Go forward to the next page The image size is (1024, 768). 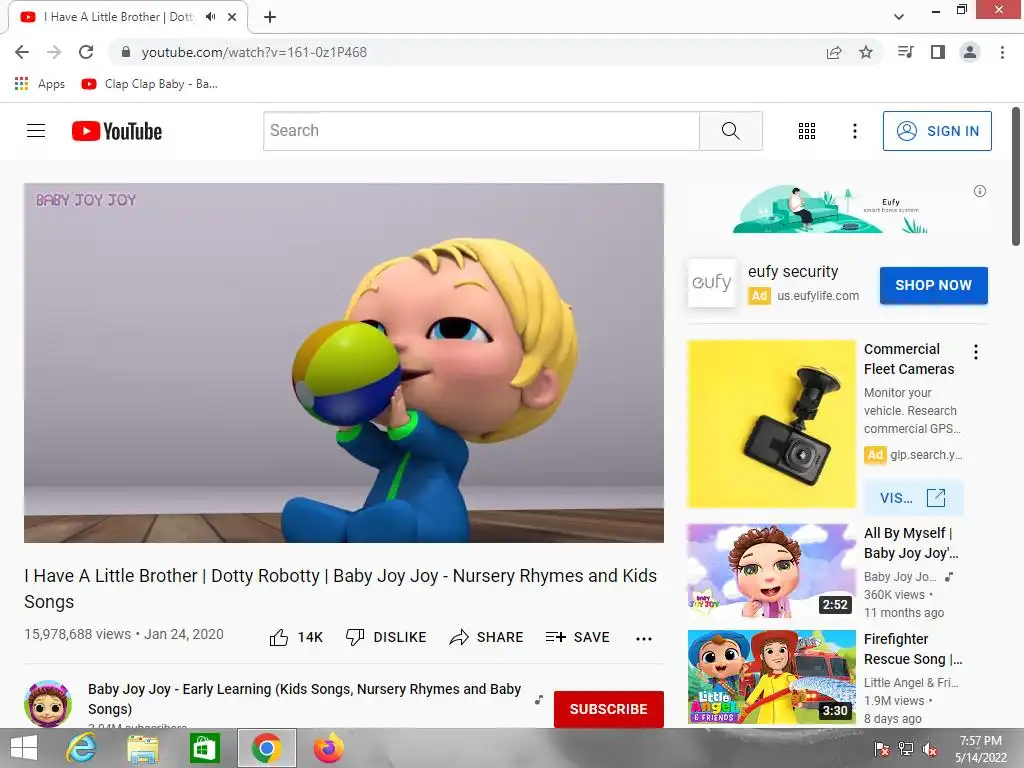(x=54, y=52)
